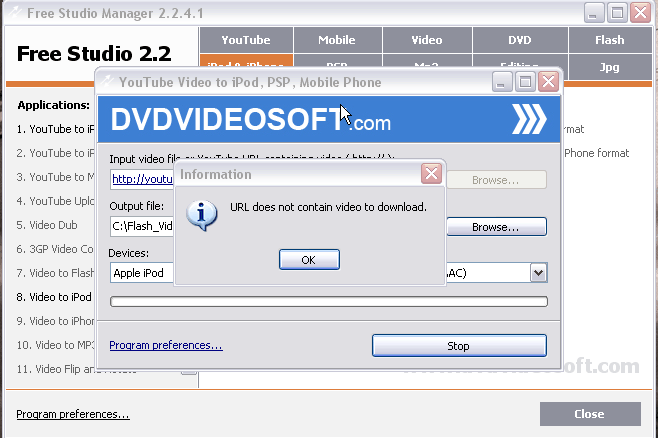
Task: Open Program preferences in Free Studio Manager
Action: (x=73, y=414)
